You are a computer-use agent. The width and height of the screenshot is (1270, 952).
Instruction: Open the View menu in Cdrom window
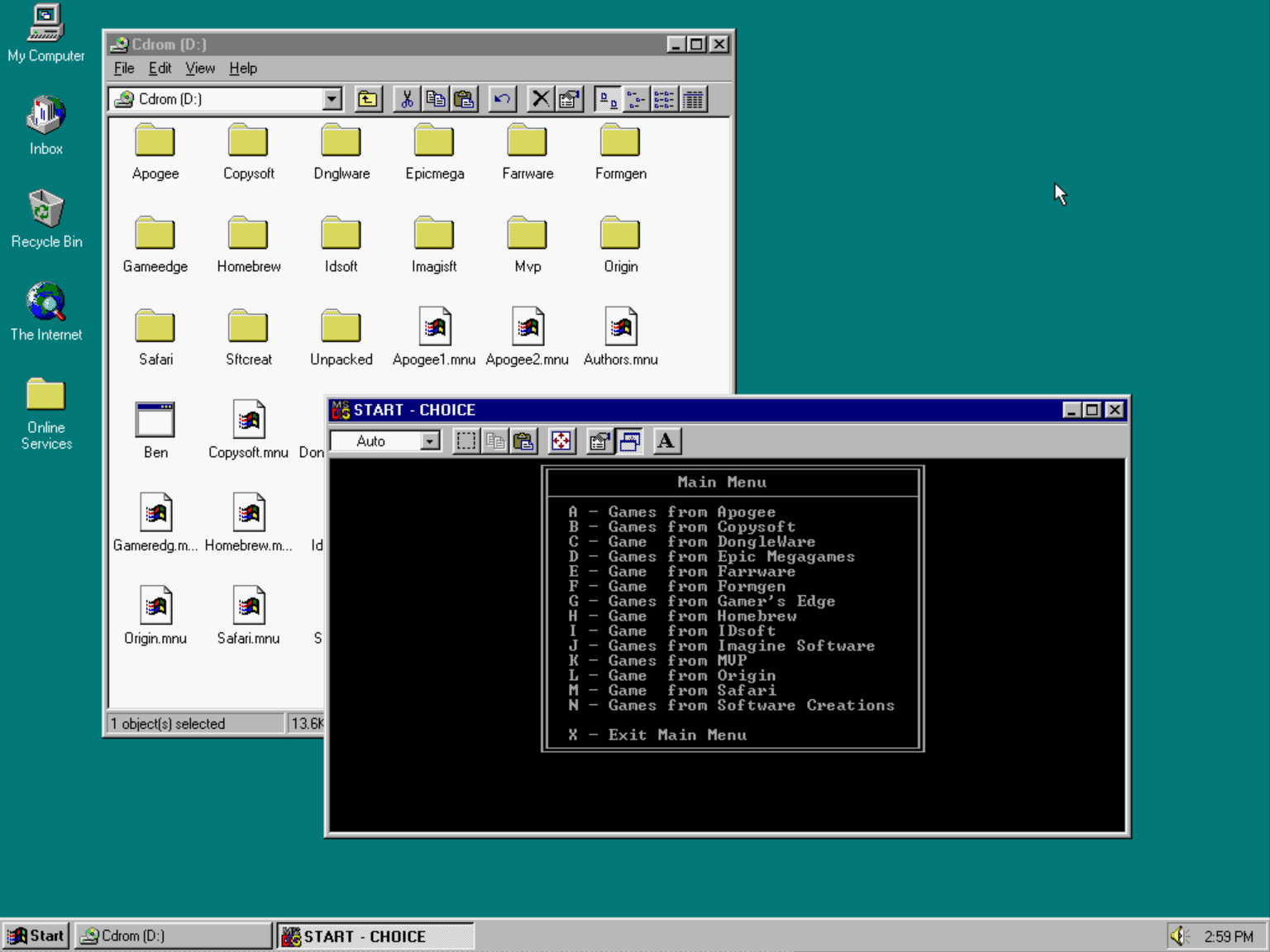[200, 69]
